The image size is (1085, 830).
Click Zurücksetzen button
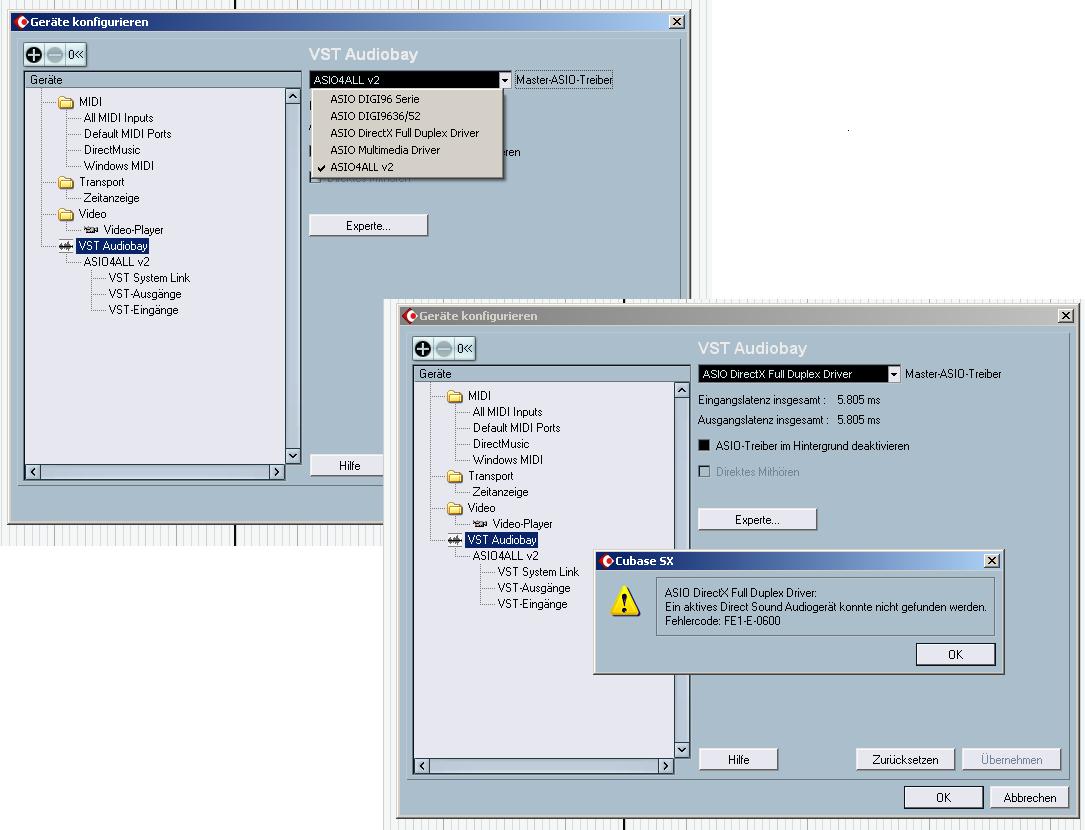pyautogui.click(x=905, y=759)
